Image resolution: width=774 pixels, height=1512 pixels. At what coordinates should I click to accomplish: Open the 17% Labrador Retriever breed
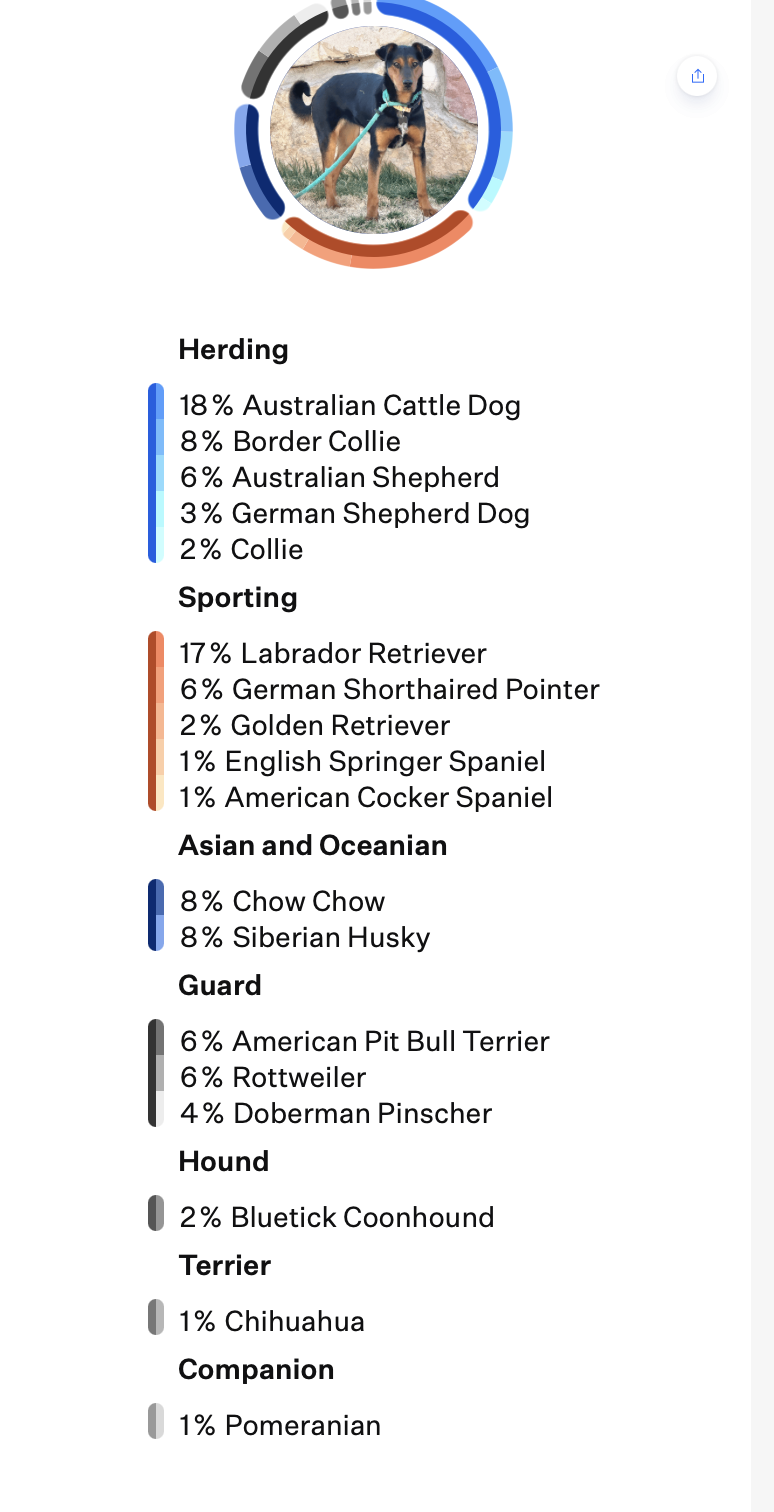(x=333, y=653)
